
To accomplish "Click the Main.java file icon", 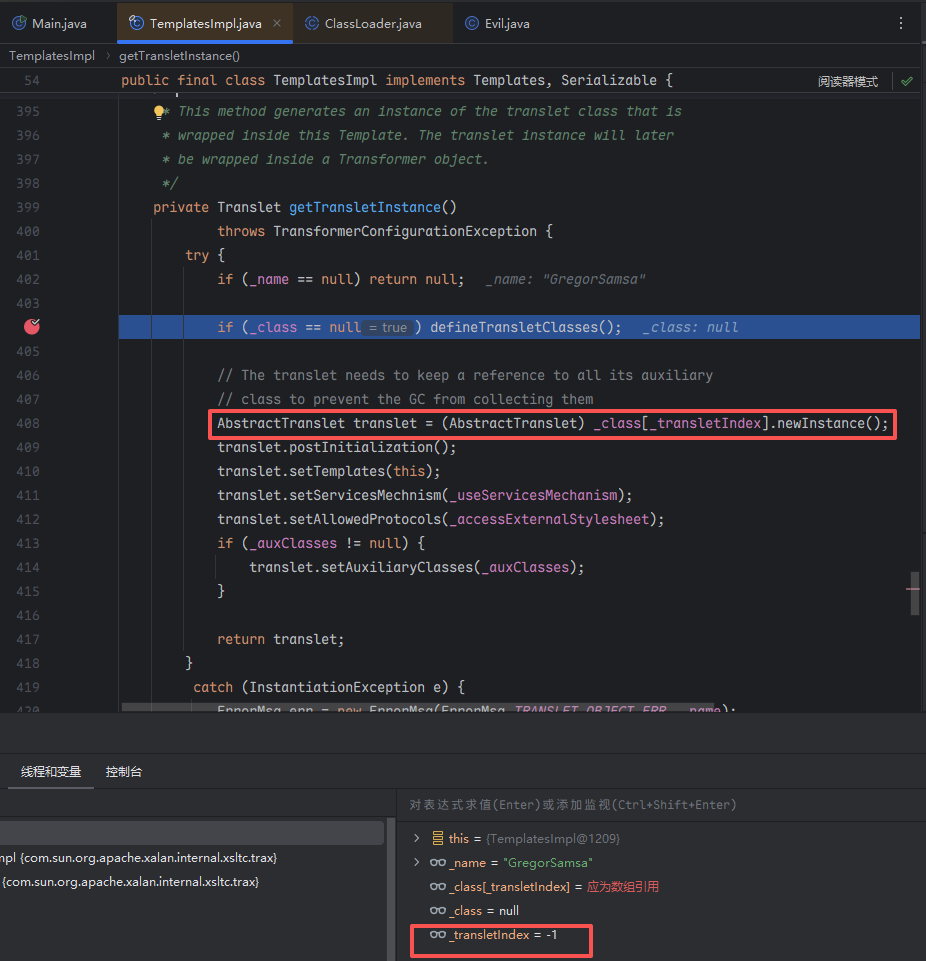I will tap(19, 23).
